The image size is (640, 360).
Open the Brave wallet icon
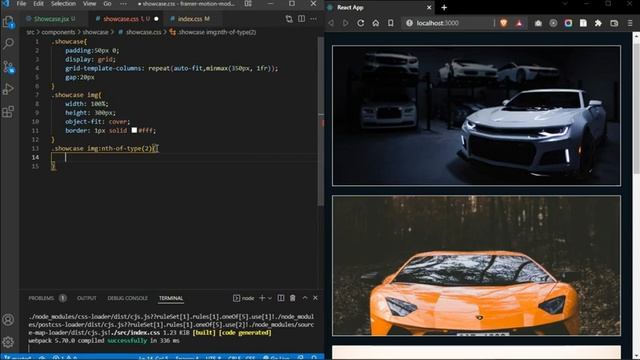click(614, 23)
